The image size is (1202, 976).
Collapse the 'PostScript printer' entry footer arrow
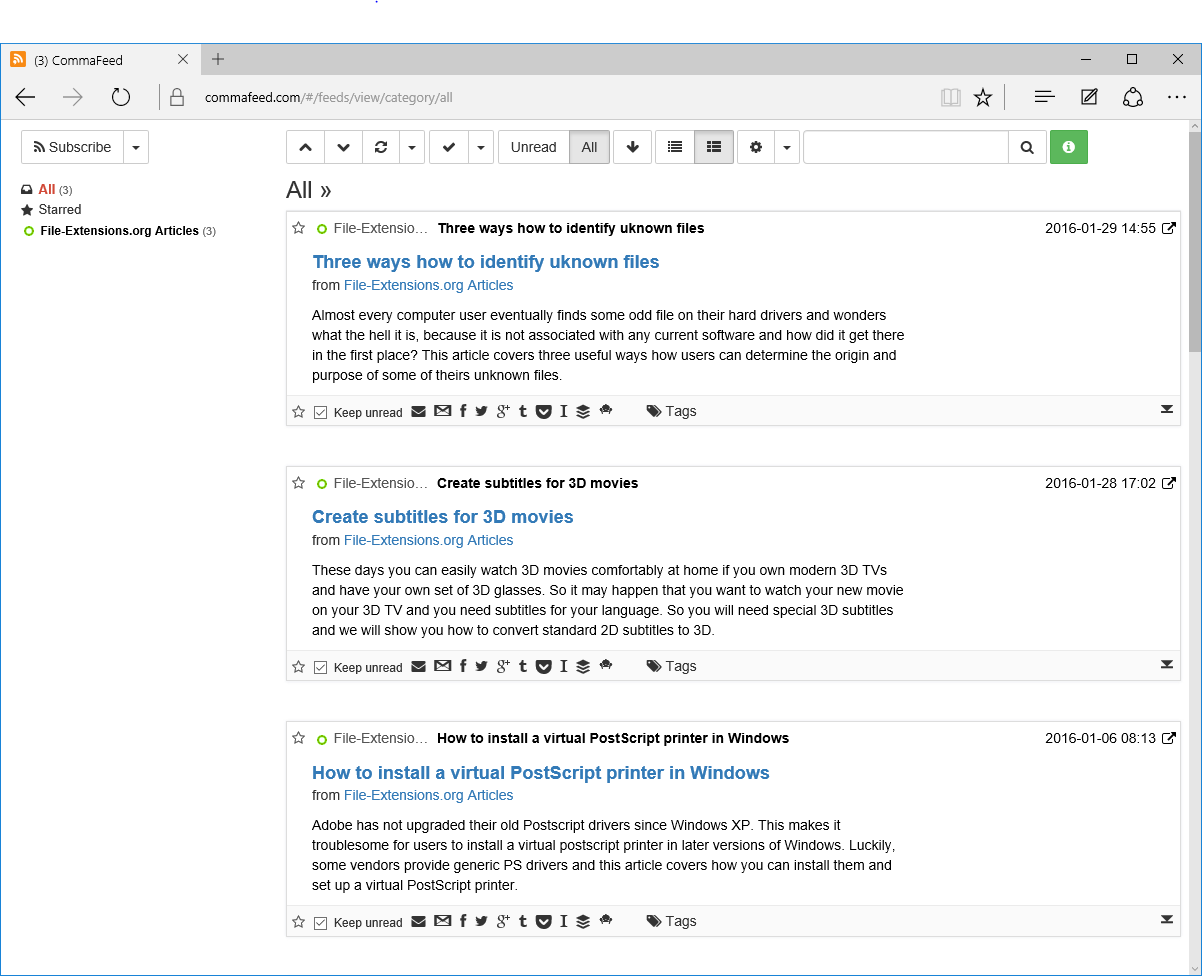1167,920
